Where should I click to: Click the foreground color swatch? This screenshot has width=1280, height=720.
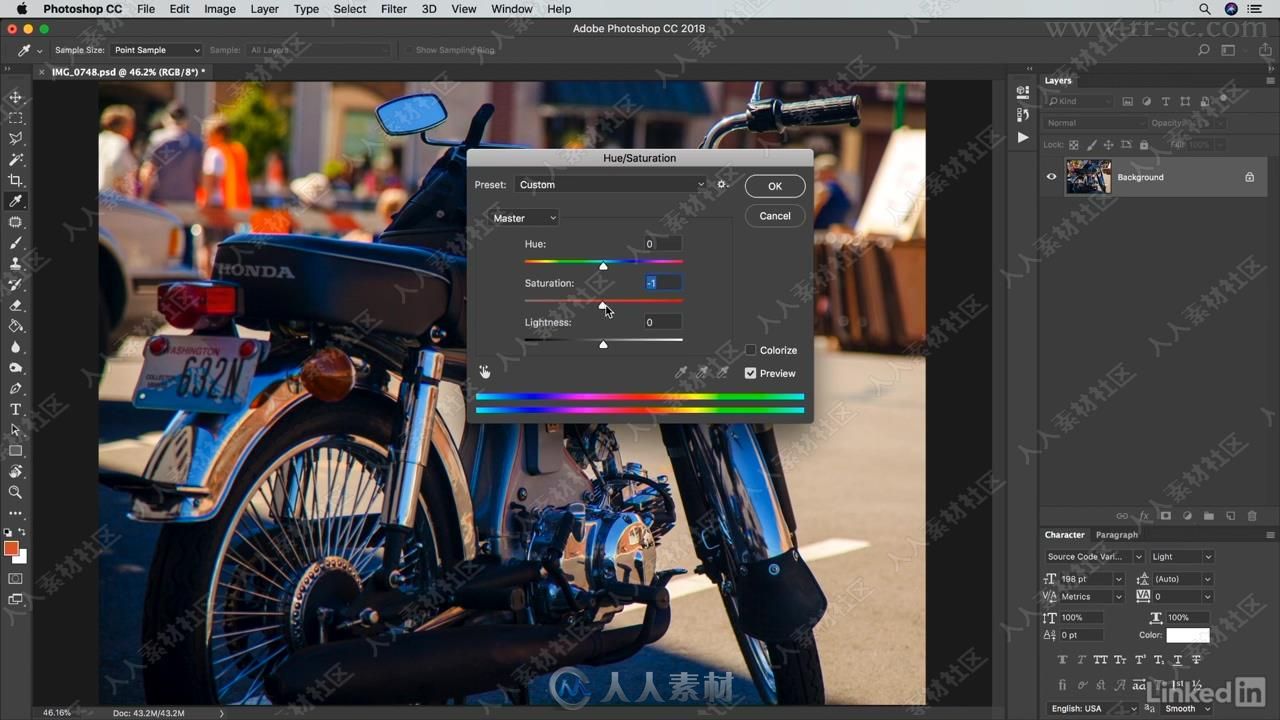click(x=11, y=548)
